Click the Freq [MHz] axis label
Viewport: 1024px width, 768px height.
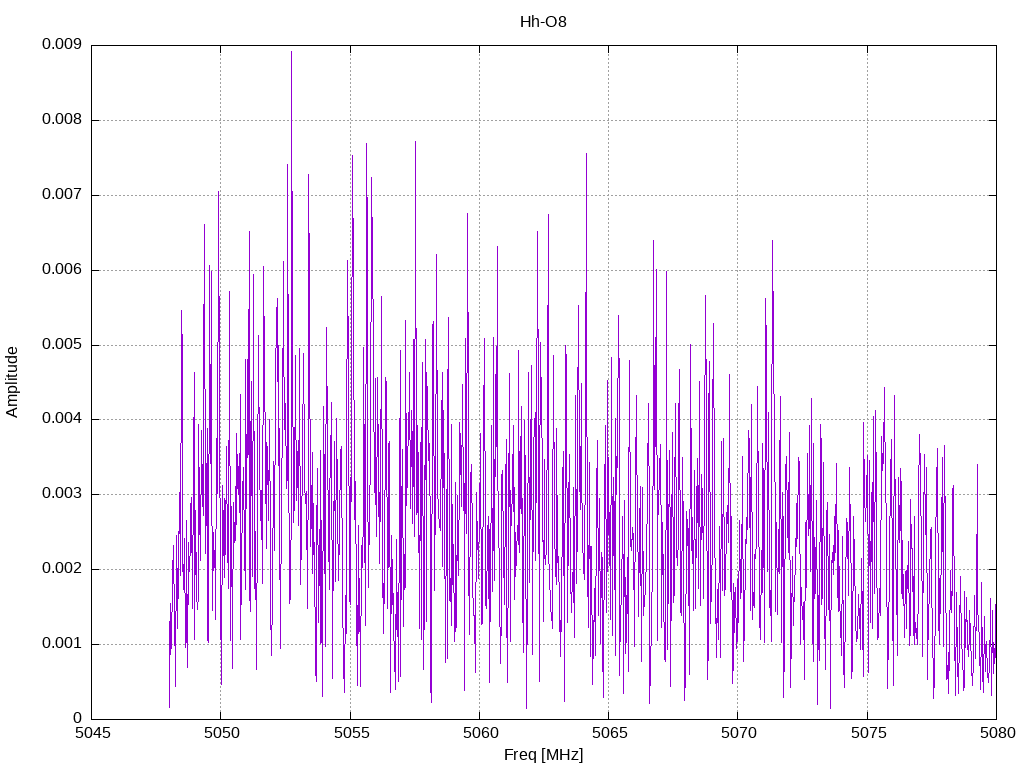(x=543, y=755)
